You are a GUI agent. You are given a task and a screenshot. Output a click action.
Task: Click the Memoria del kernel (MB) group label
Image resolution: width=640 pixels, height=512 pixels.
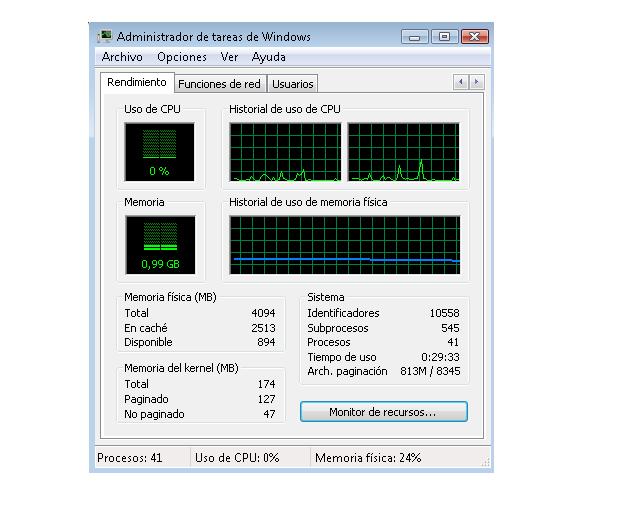181,368
